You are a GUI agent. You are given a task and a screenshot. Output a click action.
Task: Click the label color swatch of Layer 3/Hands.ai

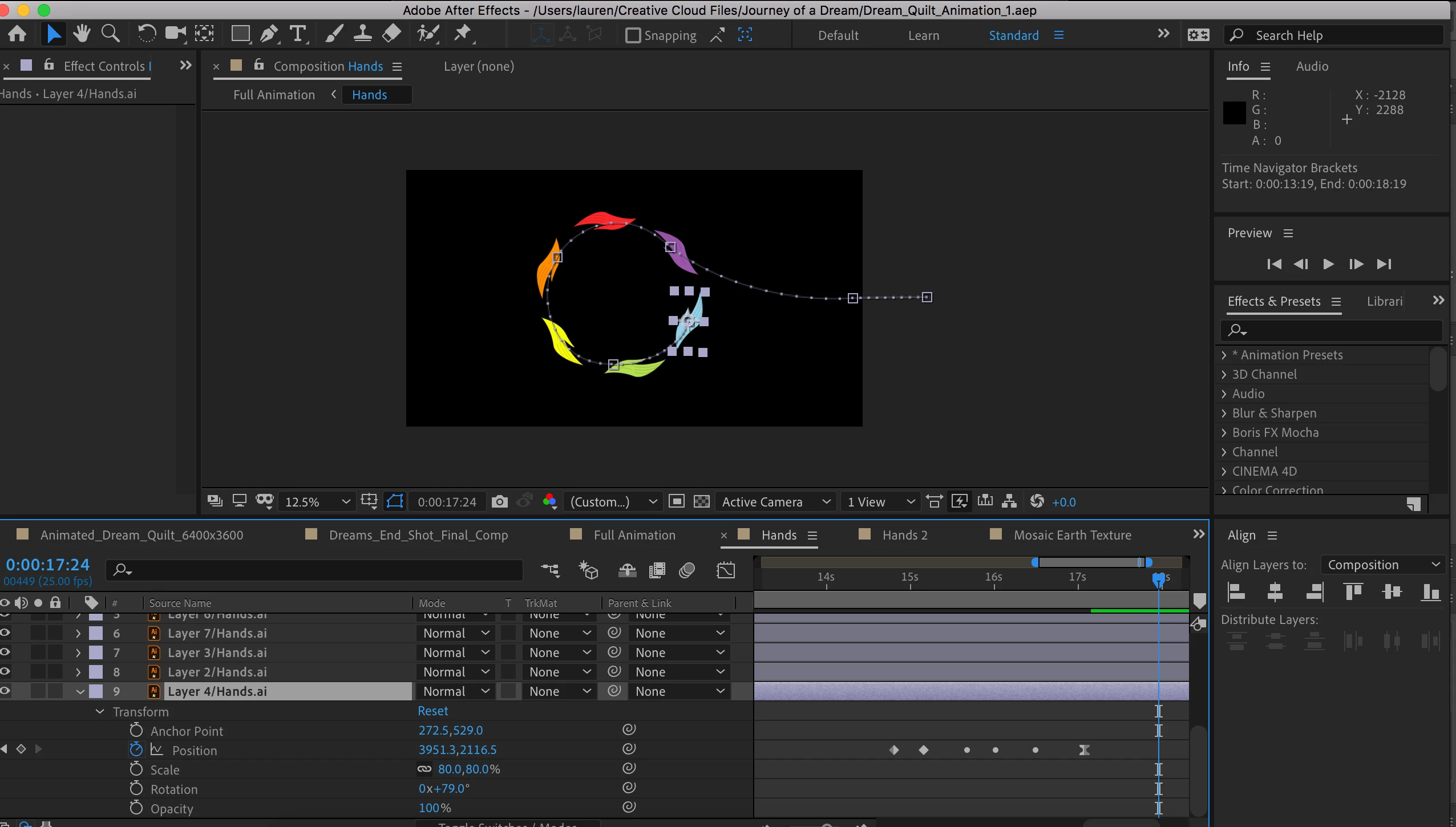[x=96, y=652]
